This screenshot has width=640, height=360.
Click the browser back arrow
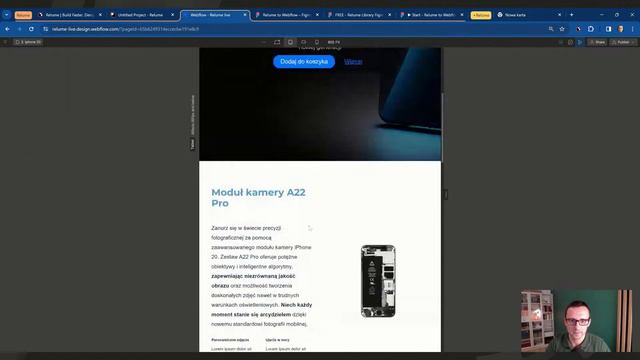click(7, 29)
